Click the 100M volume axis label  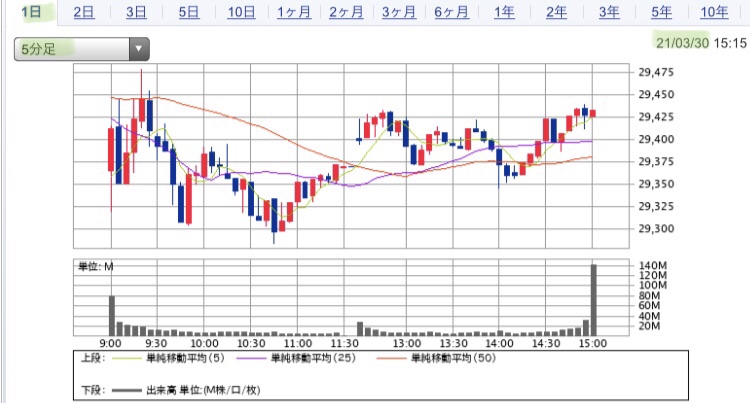[652, 285]
